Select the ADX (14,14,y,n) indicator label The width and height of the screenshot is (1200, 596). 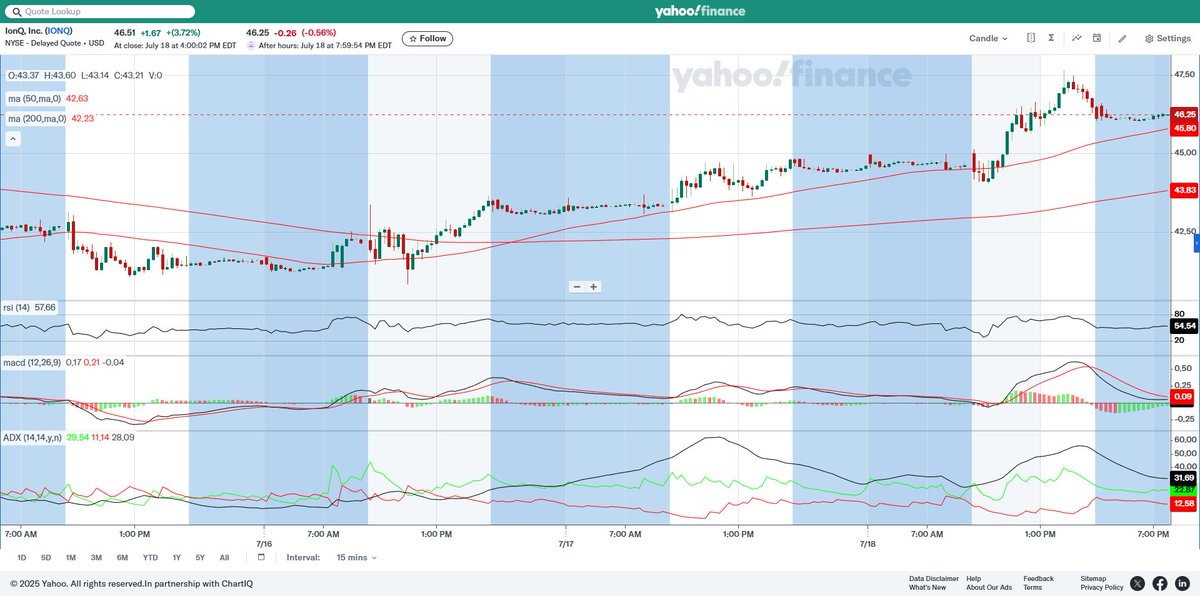click(x=31, y=437)
